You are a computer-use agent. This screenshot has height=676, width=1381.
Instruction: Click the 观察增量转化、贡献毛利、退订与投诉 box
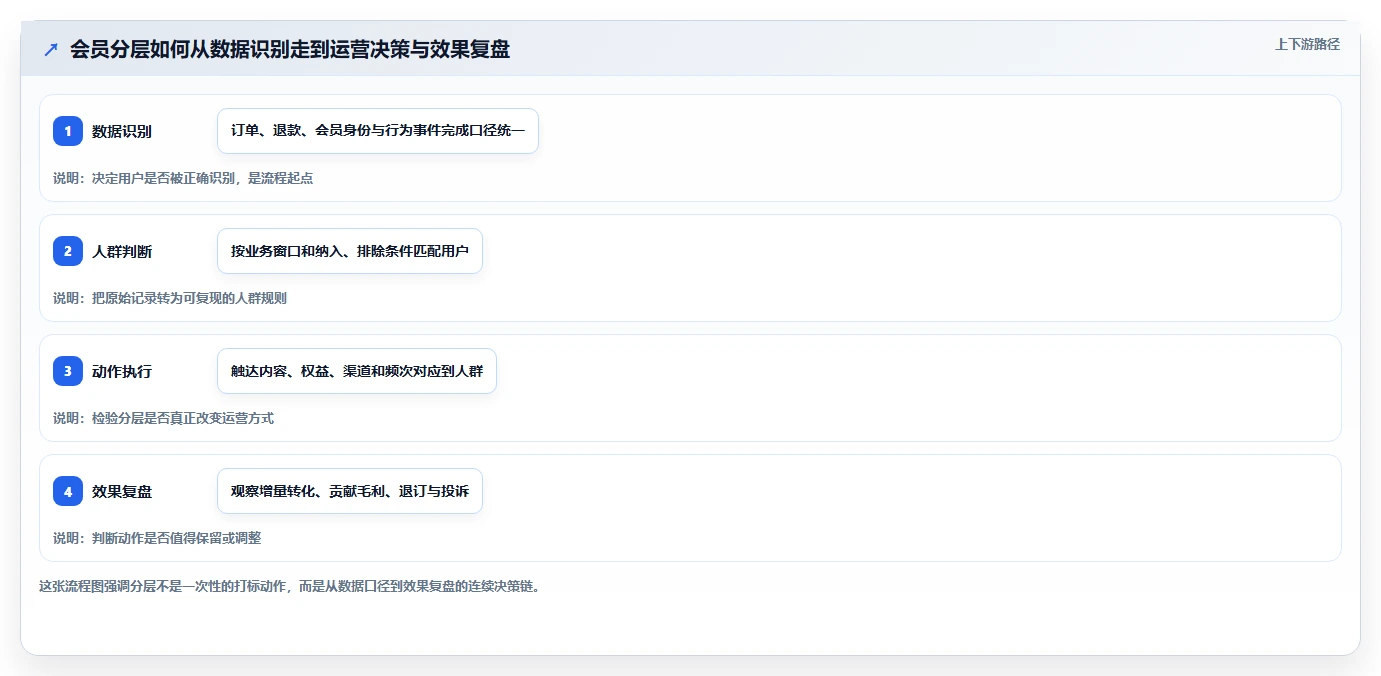[350, 491]
